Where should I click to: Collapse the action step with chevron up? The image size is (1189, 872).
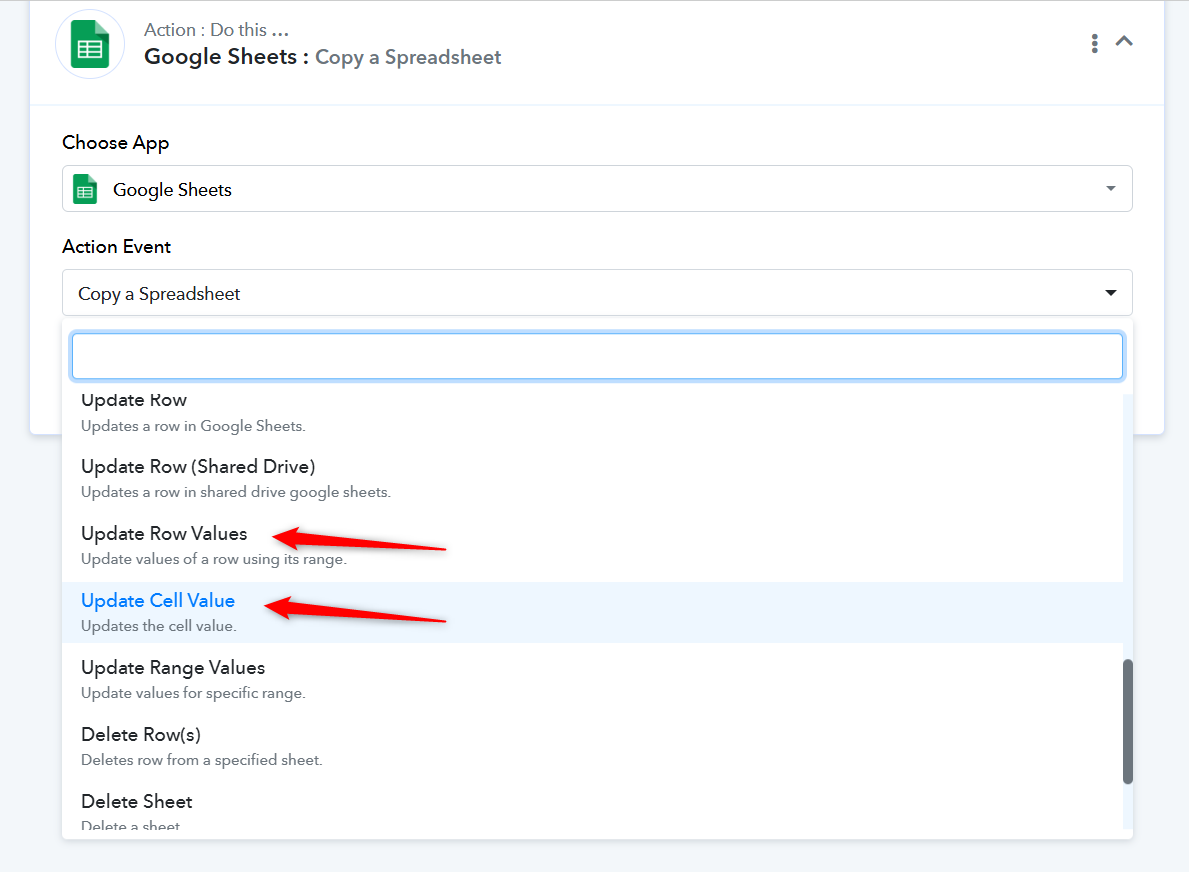[1124, 42]
